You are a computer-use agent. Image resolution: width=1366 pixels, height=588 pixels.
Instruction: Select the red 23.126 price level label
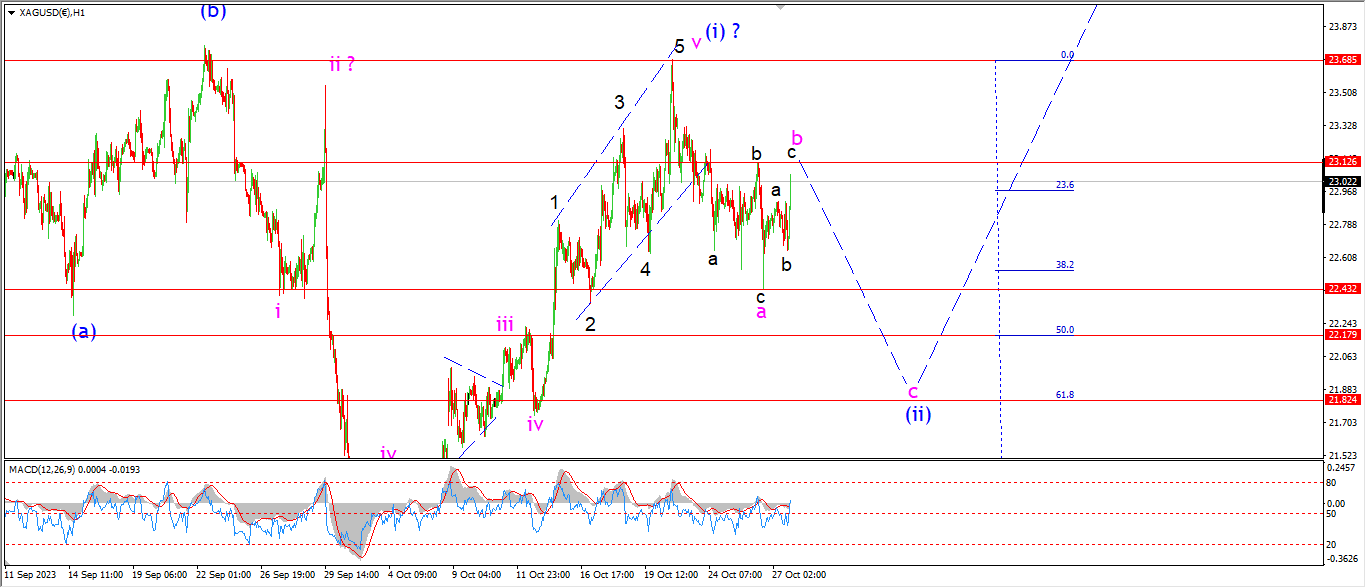coord(1341,161)
